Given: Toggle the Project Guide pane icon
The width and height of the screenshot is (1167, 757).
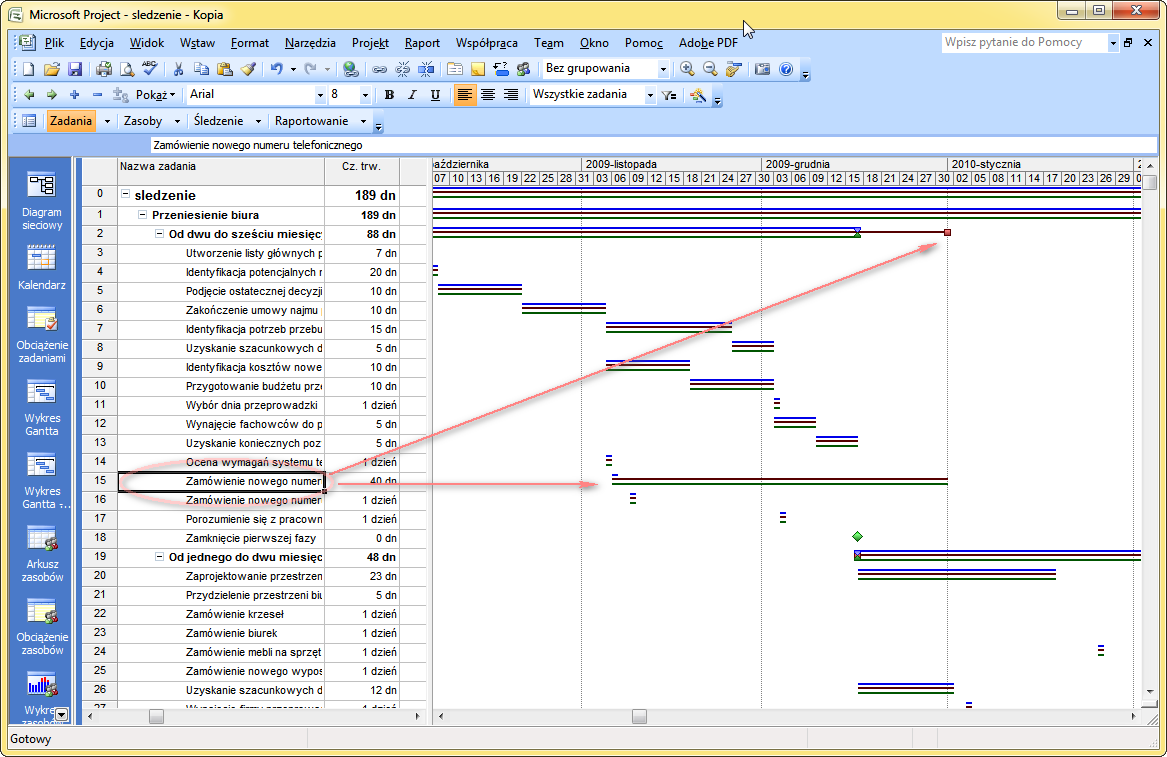Looking at the screenshot, I should pyautogui.click(x=29, y=121).
